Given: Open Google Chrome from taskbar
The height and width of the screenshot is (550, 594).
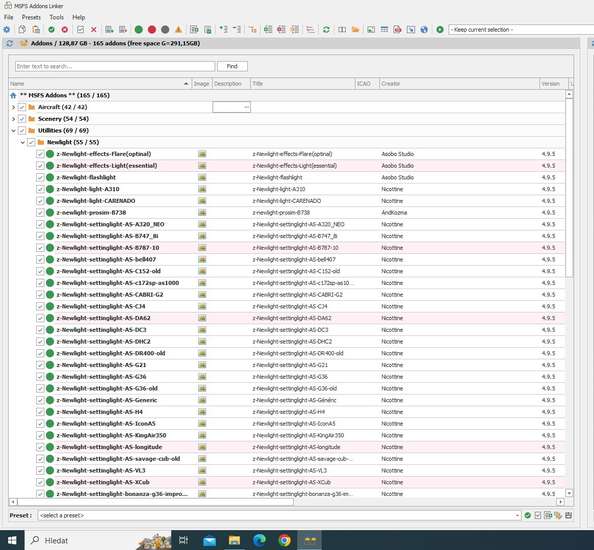Looking at the screenshot, I should pos(284,540).
